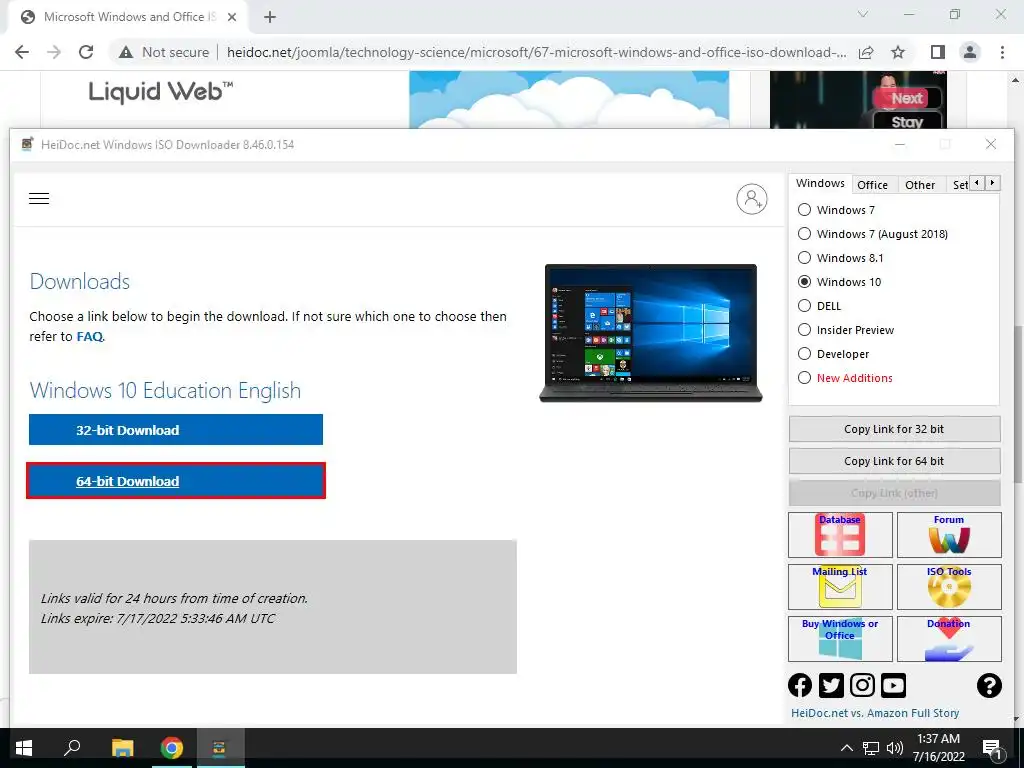Open the Buy Windows or Office tile
This screenshot has height=768, width=1024.
point(840,639)
